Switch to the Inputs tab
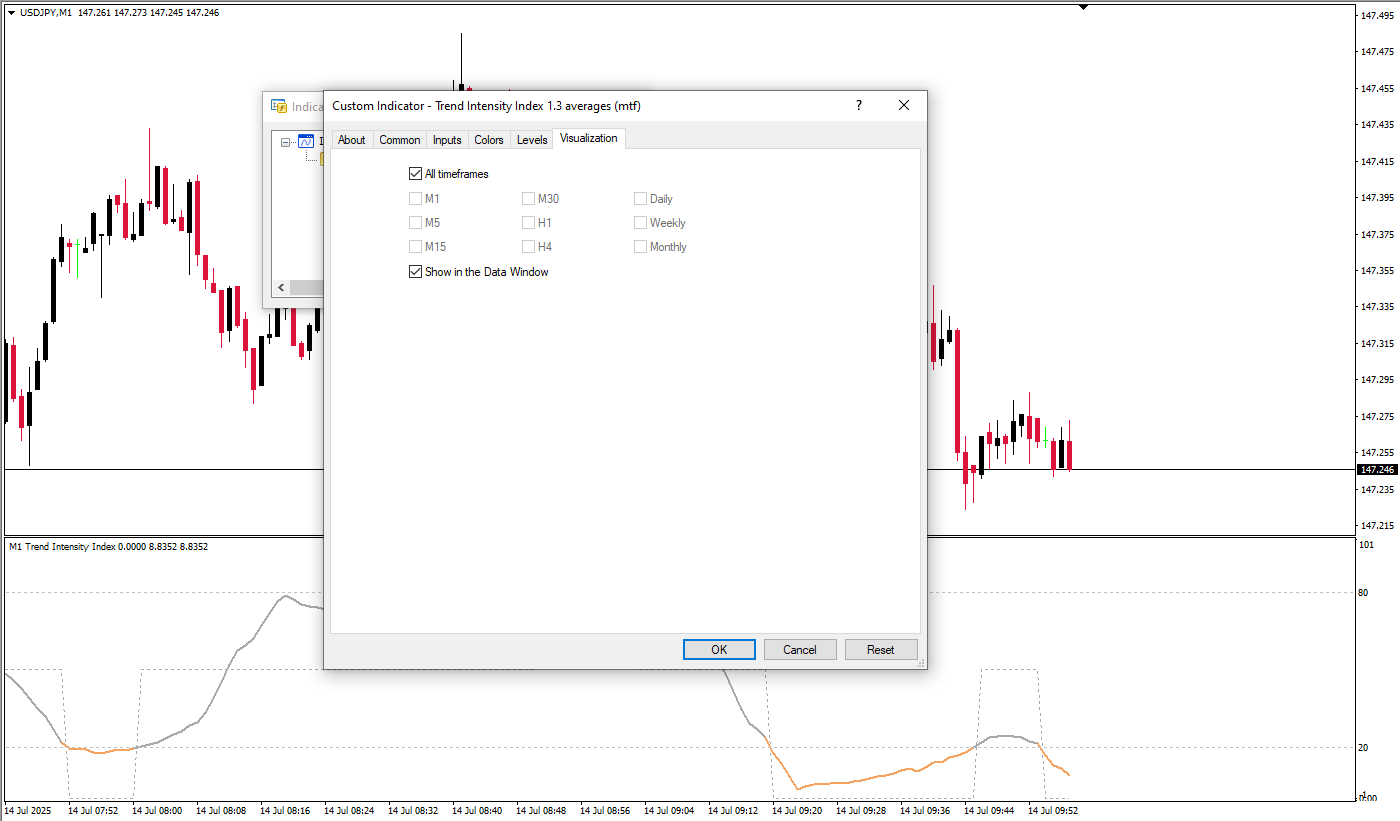Viewport: 1400px width, 821px height. pyautogui.click(x=447, y=140)
